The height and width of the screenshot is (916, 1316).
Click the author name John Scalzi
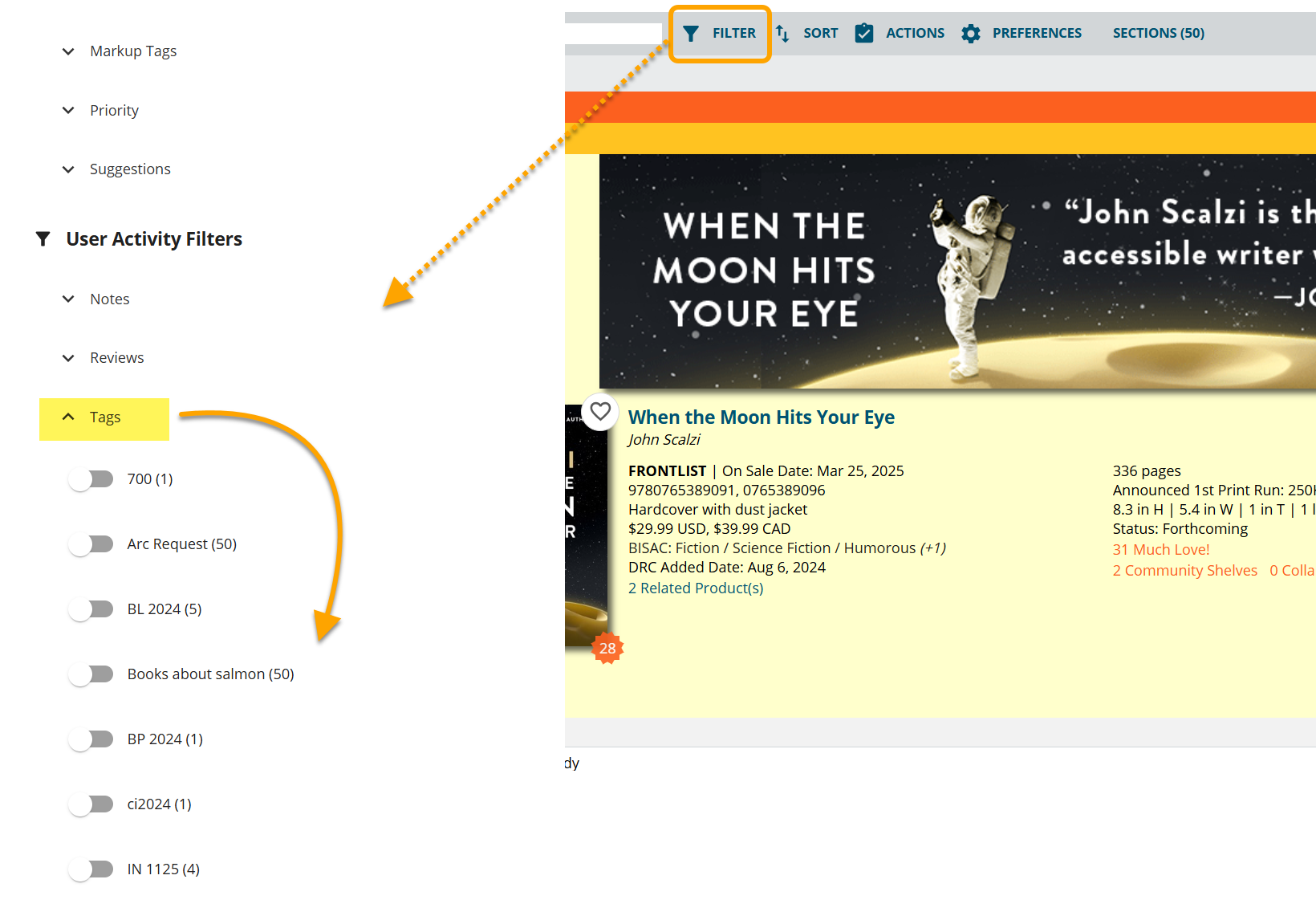tap(664, 440)
